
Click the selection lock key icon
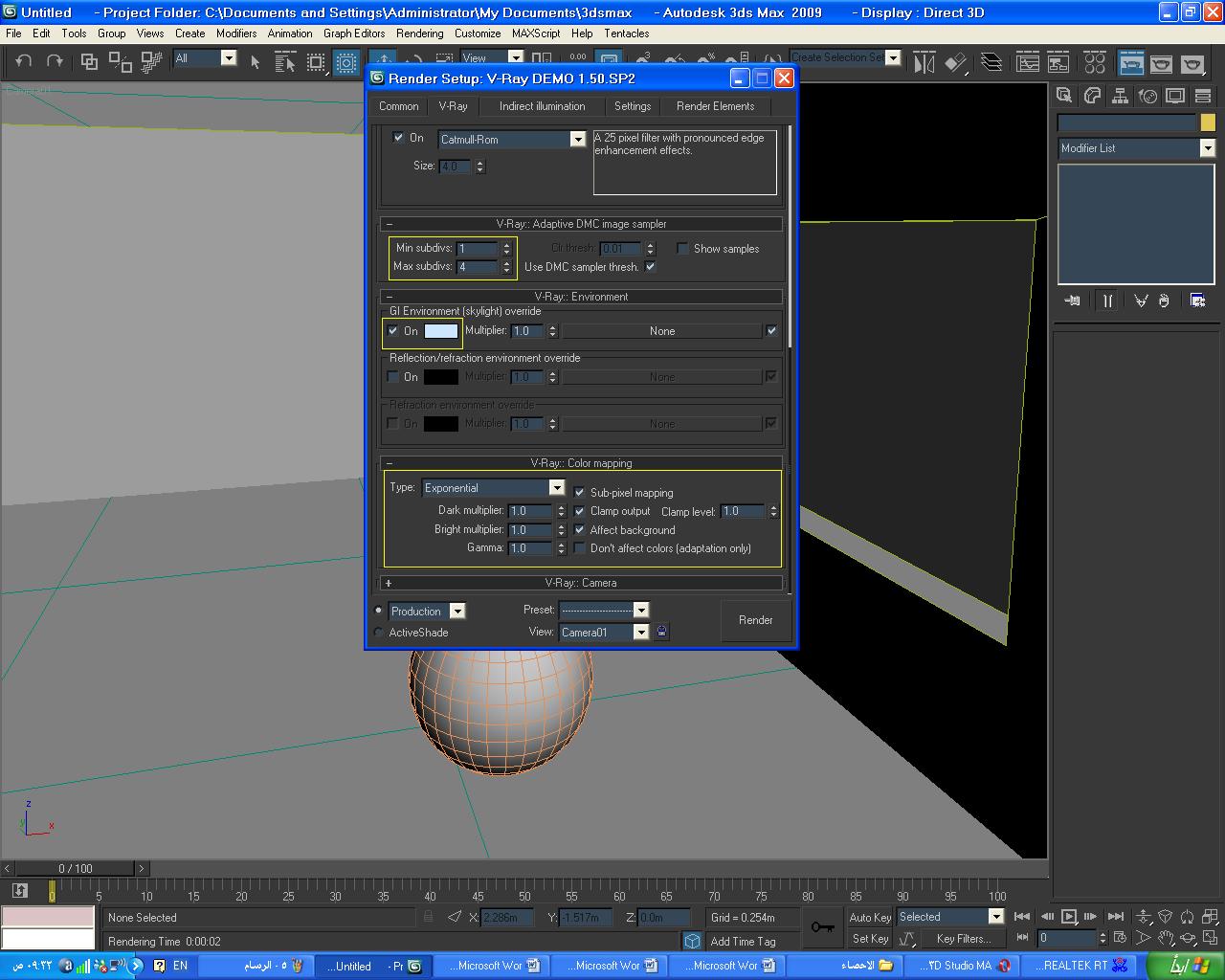coord(822,927)
